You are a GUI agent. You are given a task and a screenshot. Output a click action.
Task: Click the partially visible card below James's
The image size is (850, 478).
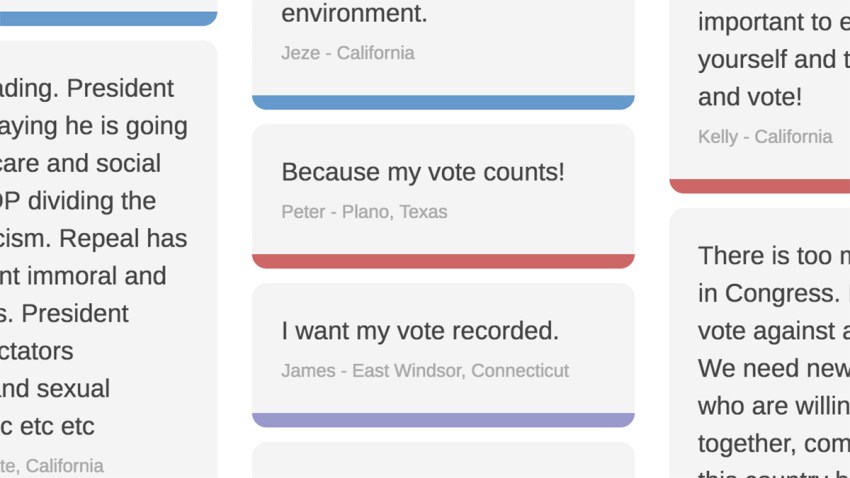tap(443, 460)
